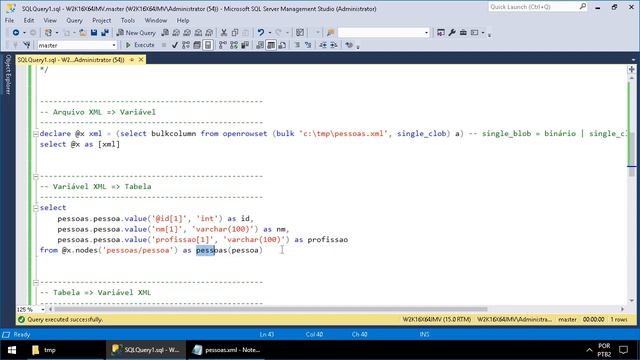Open the Action Center notifications icon
Screen dimensions: 640x360
click(623, 350)
